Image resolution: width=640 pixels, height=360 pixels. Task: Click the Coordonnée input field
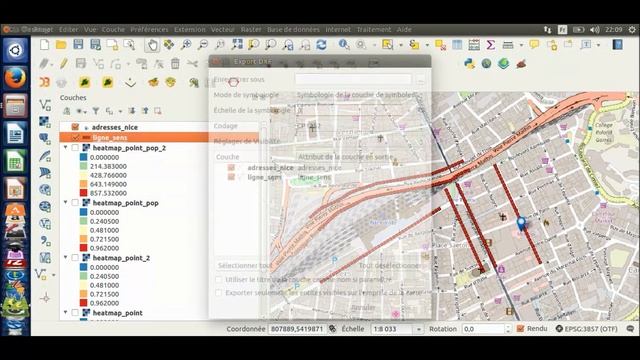click(297, 329)
